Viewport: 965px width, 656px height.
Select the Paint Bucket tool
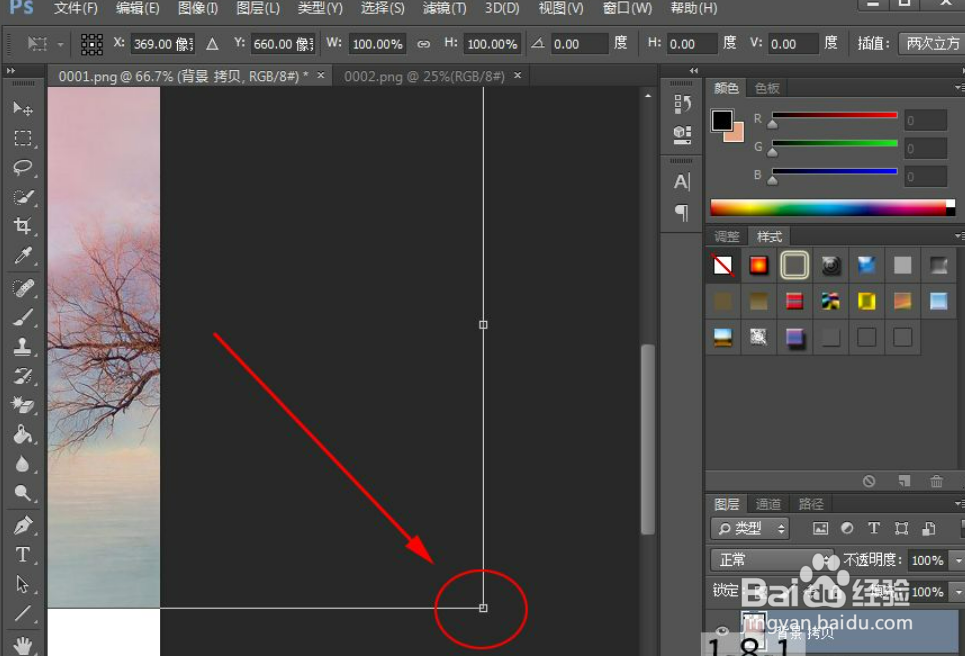click(23, 434)
